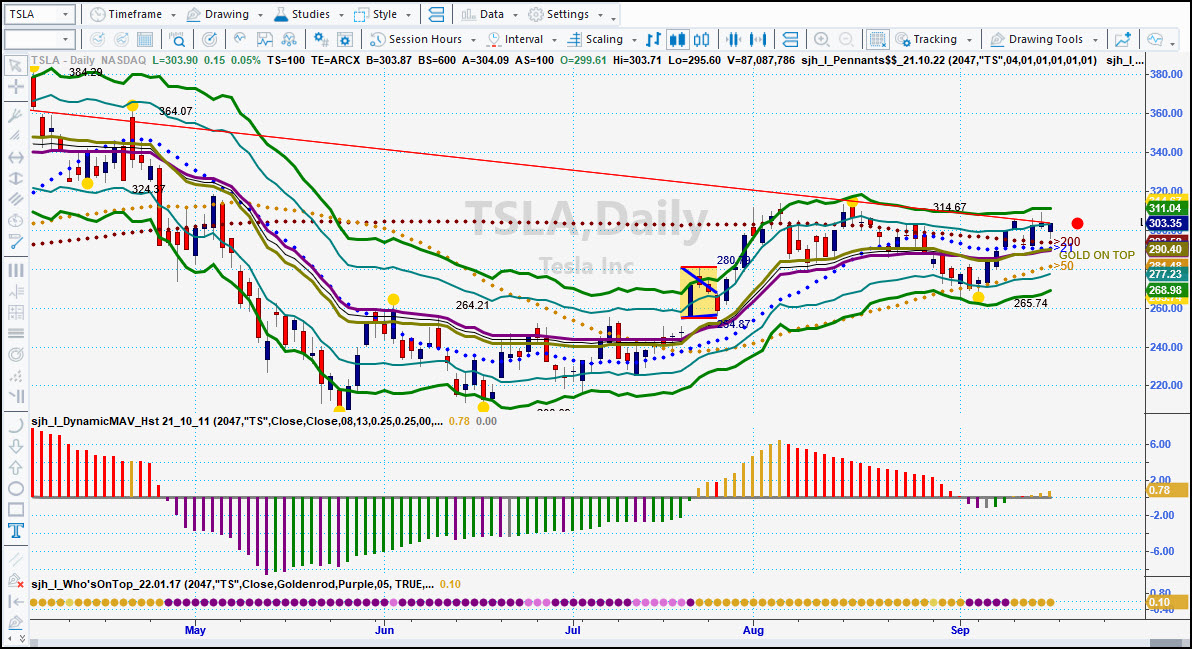This screenshot has height=649, width=1192.
Task: Open the gear window properties icon
Action: tap(344, 40)
